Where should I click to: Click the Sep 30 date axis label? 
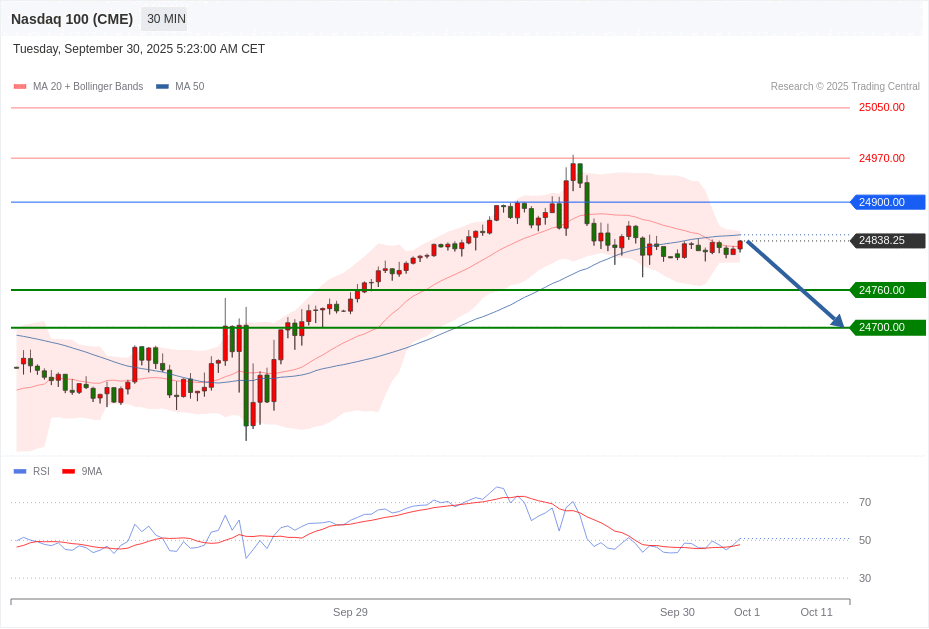point(677,612)
